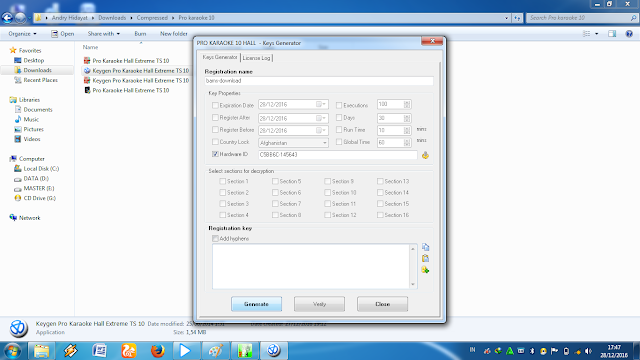Enable the Run Time checkbox
The width and height of the screenshot is (640, 360).
(x=339, y=130)
